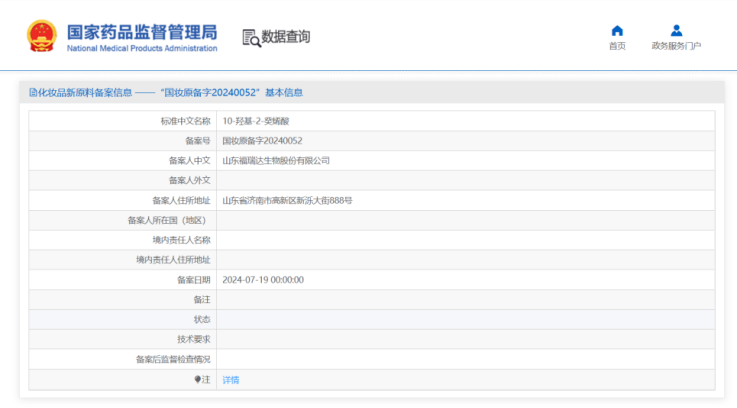Click the 山东福瑞达生物股份有限公司 company value
737x408 pixels.
275,161
